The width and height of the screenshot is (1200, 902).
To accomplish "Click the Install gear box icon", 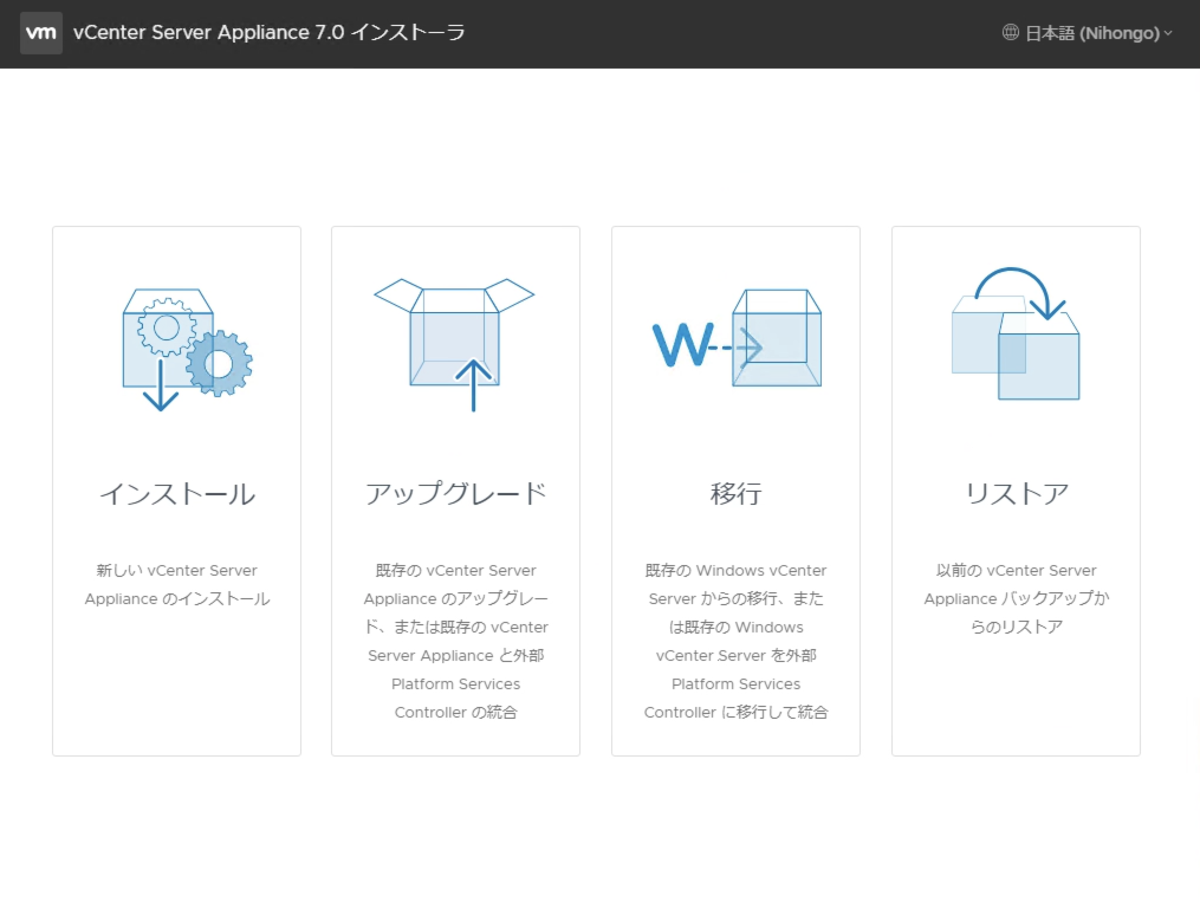I will pos(187,349).
